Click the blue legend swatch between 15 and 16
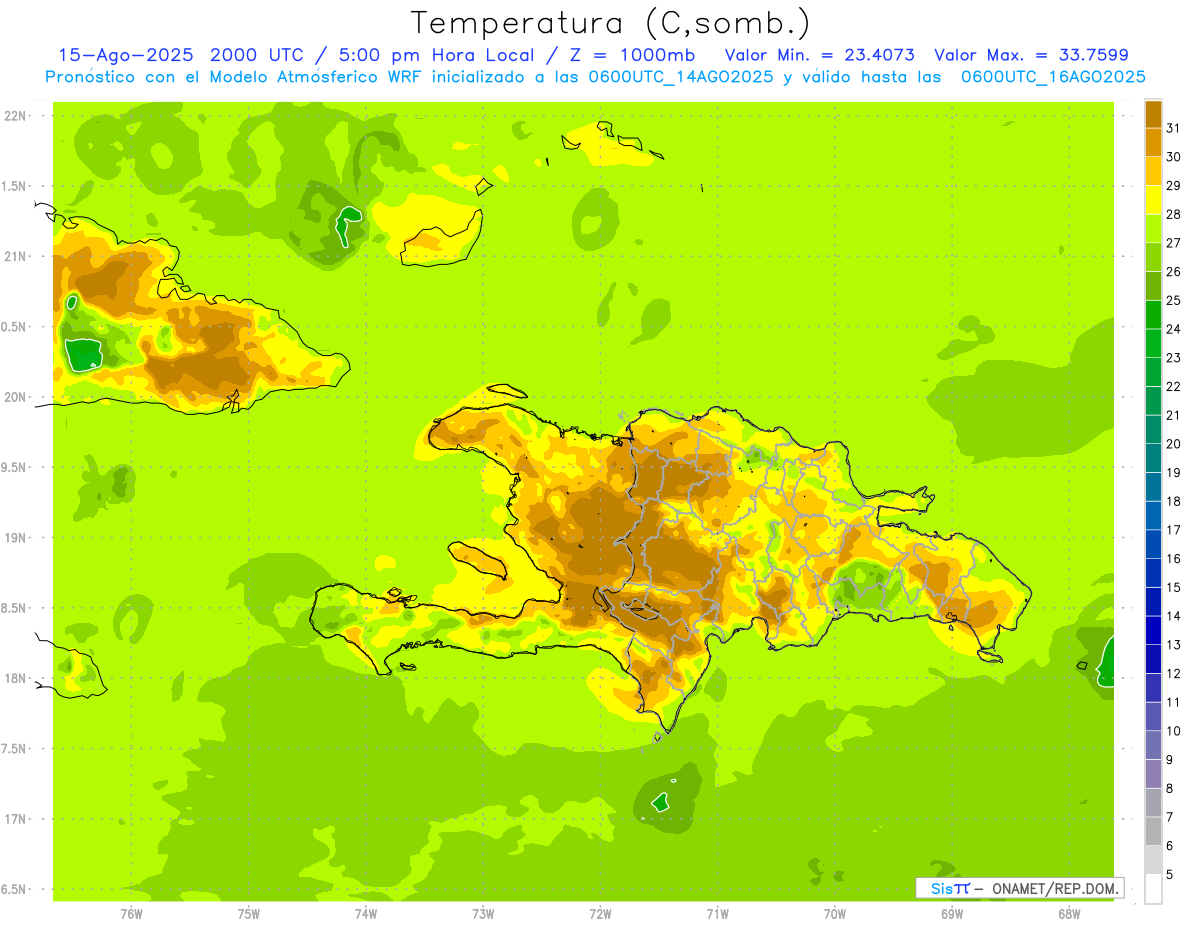 pyautogui.click(x=1153, y=572)
